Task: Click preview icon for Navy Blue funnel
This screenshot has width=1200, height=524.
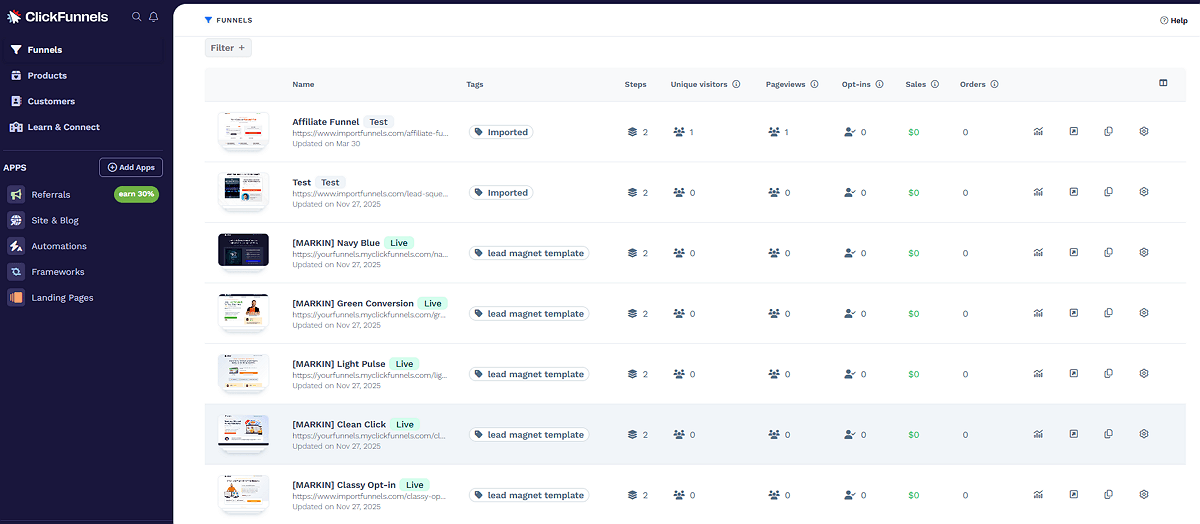Action: coord(1073,252)
